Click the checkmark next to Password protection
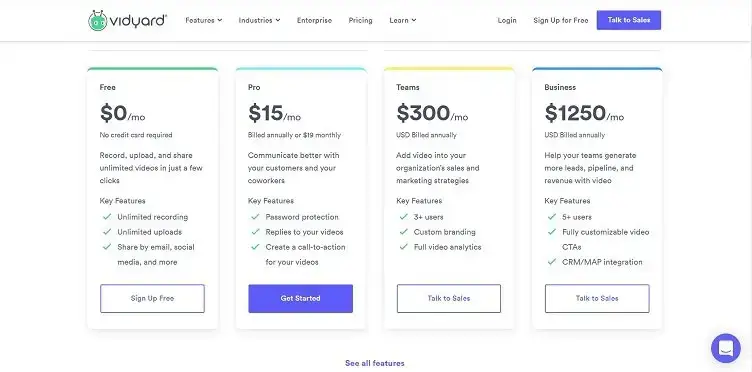This screenshot has height=372, width=752. [x=255, y=217]
